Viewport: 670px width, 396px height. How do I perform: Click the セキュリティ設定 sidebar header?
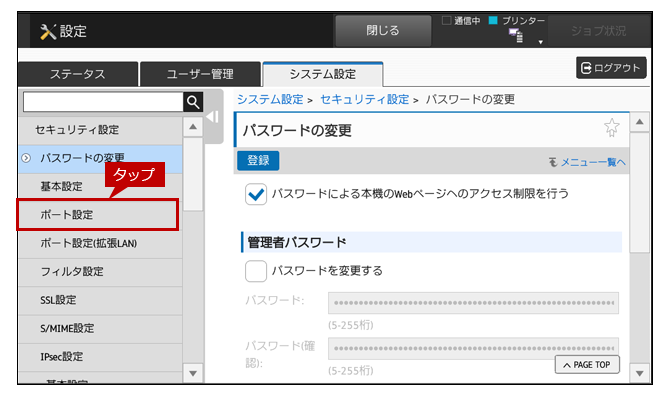click(x=100, y=130)
